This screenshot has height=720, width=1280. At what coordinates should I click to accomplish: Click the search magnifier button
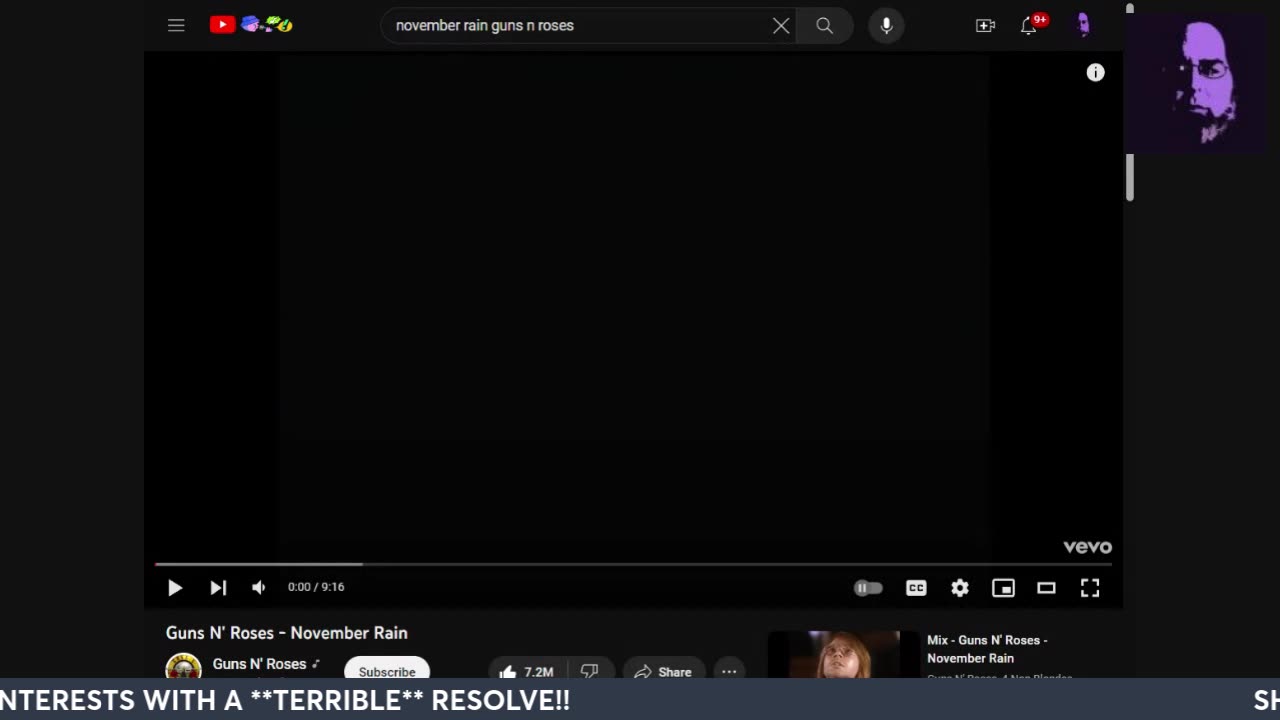tap(824, 26)
